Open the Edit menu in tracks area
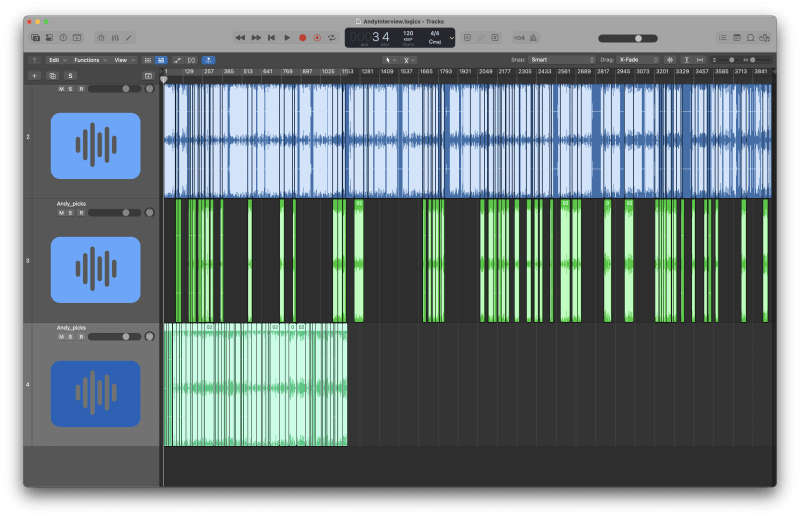The width and height of the screenshot is (800, 518). pyautogui.click(x=57, y=60)
